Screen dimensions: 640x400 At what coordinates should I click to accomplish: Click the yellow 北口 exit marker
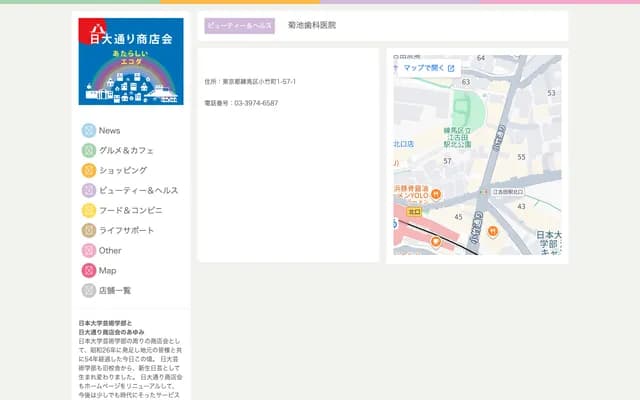pyautogui.click(x=414, y=212)
